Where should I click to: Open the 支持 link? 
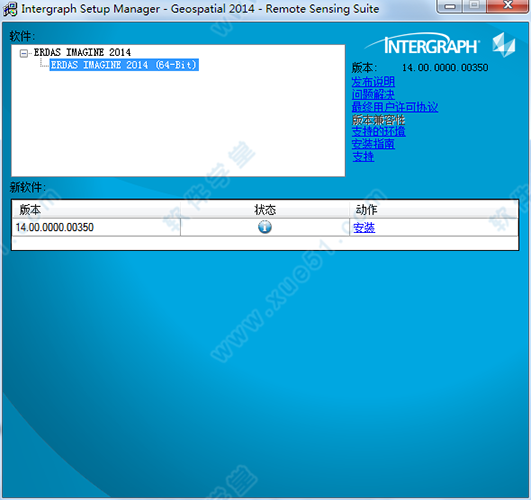point(363,157)
